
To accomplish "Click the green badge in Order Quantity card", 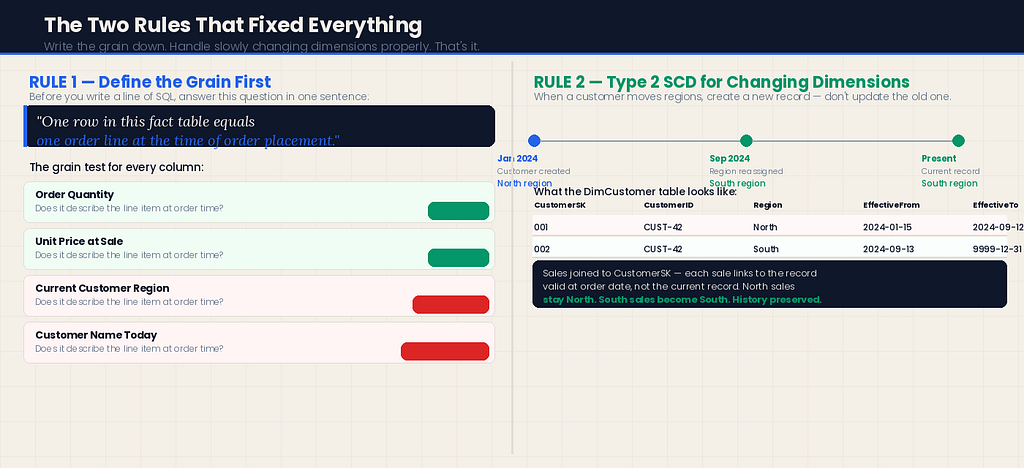I will [x=458, y=211].
